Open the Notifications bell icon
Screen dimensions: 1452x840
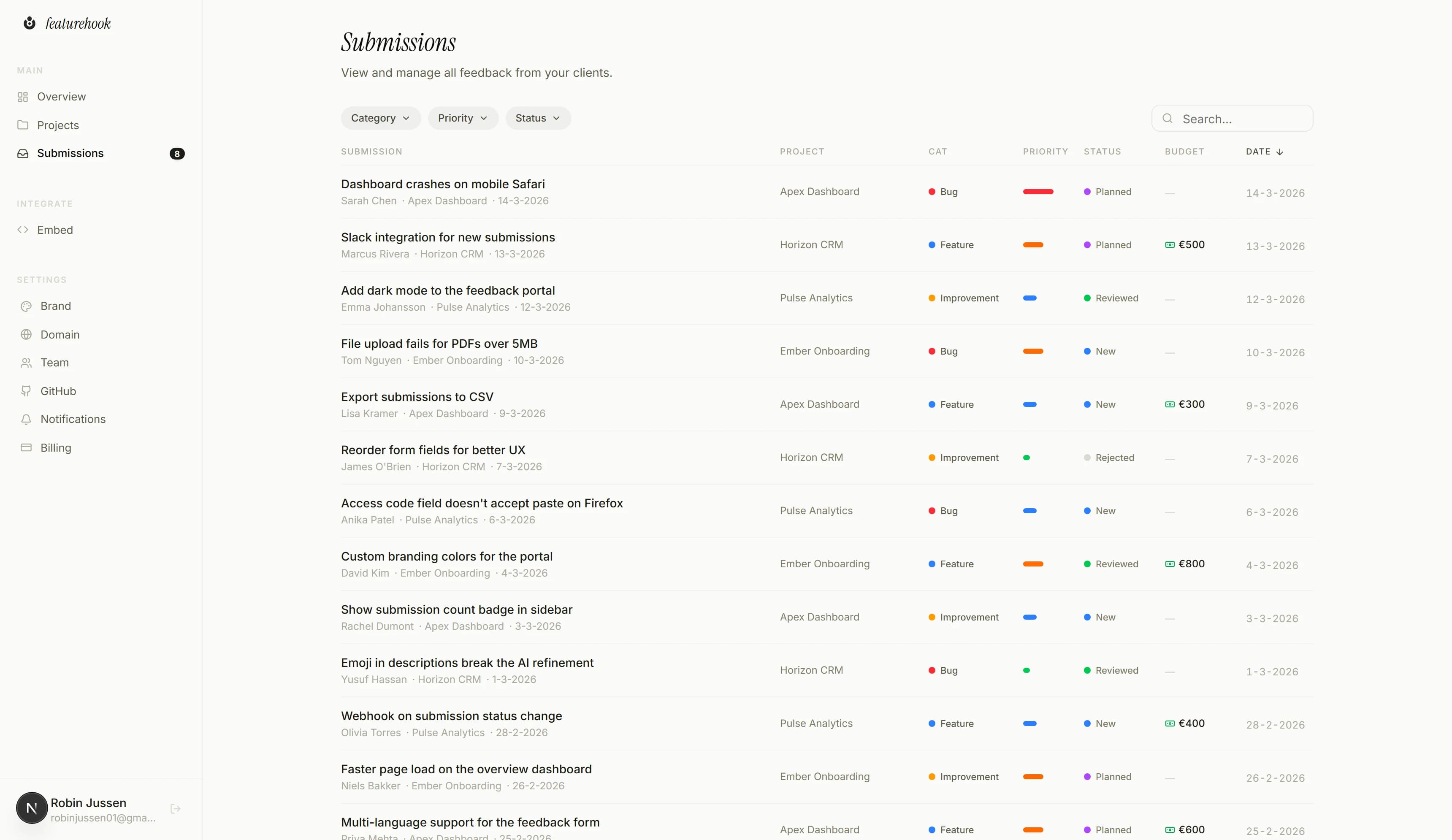point(27,420)
